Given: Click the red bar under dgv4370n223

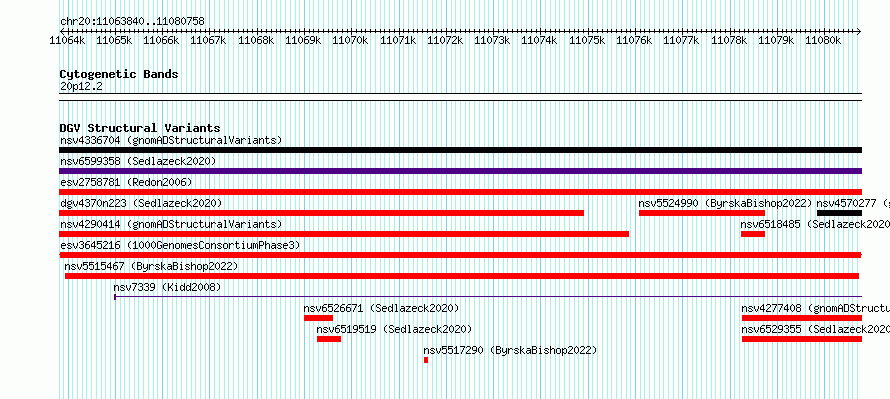Looking at the screenshot, I should (x=321, y=213).
